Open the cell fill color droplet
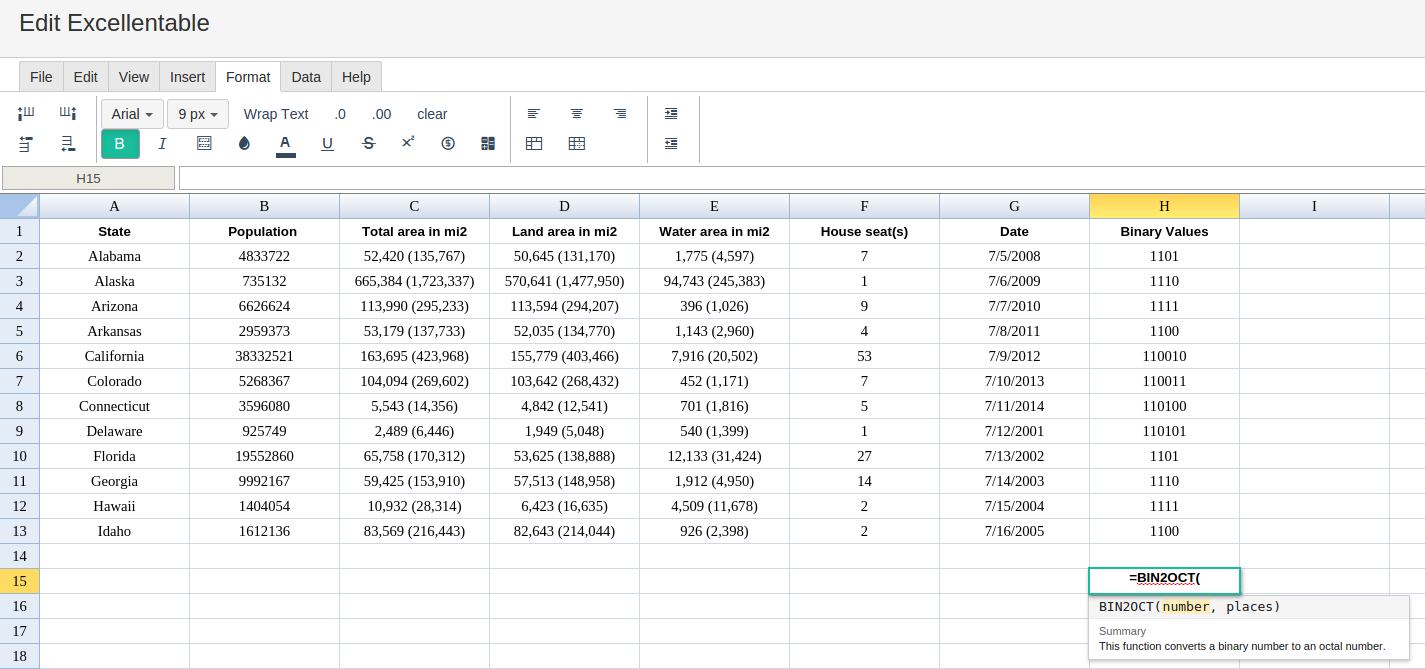 tap(244, 144)
